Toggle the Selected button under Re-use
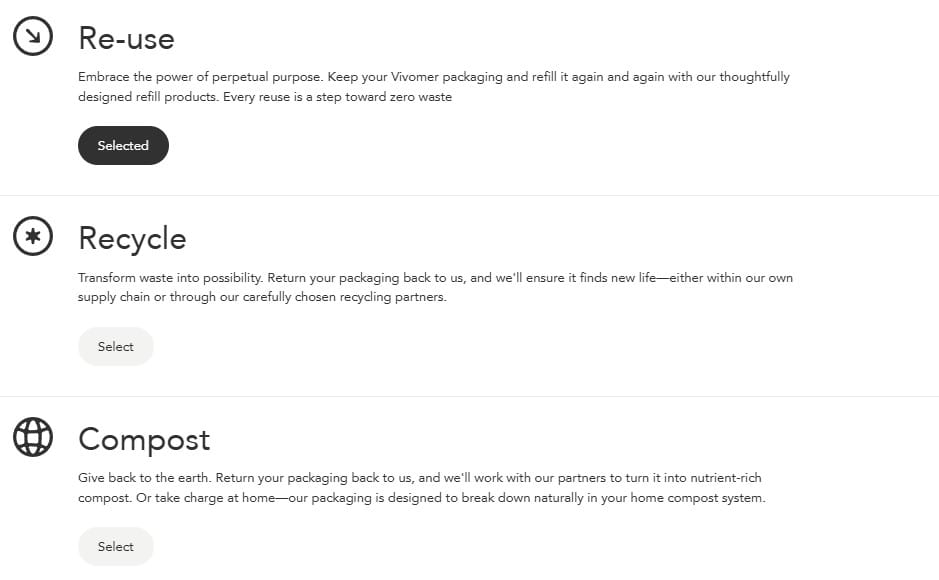939x580 pixels. [x=123, y=145]
